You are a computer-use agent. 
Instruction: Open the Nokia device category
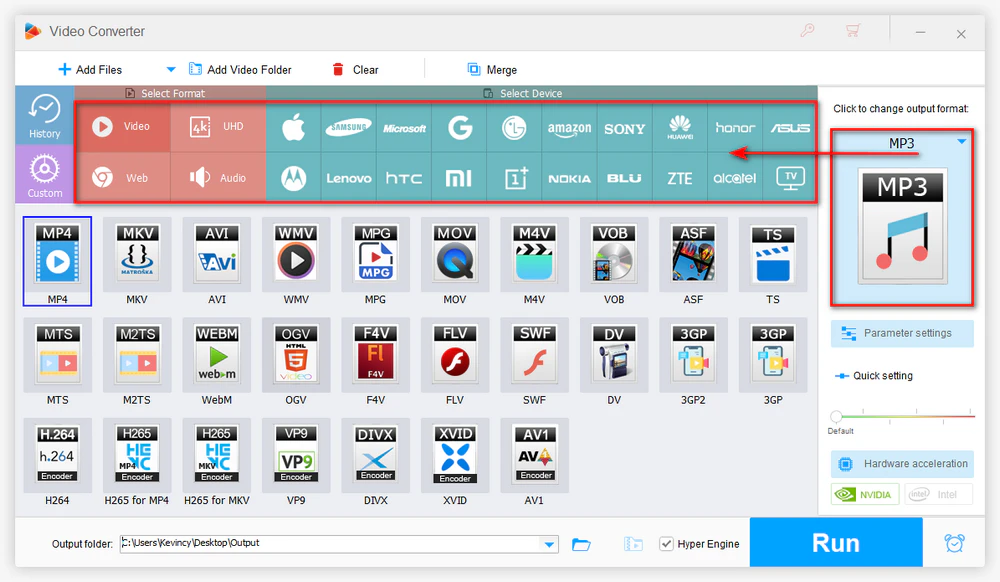pos(570,178)
